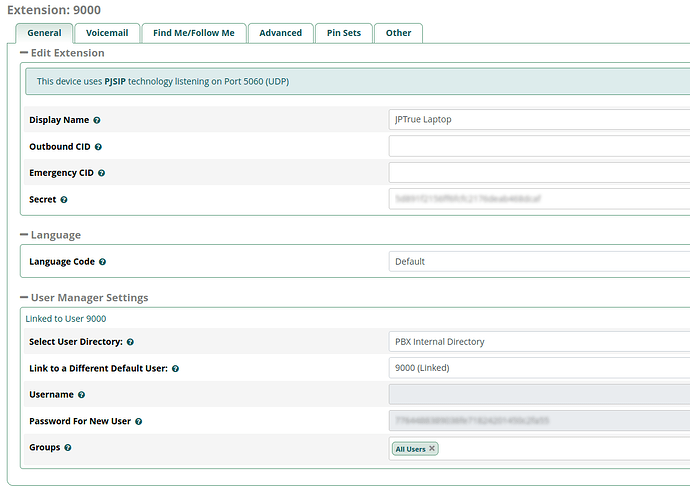Collapse the Language section
690x496 pixels.
(24, 235)
